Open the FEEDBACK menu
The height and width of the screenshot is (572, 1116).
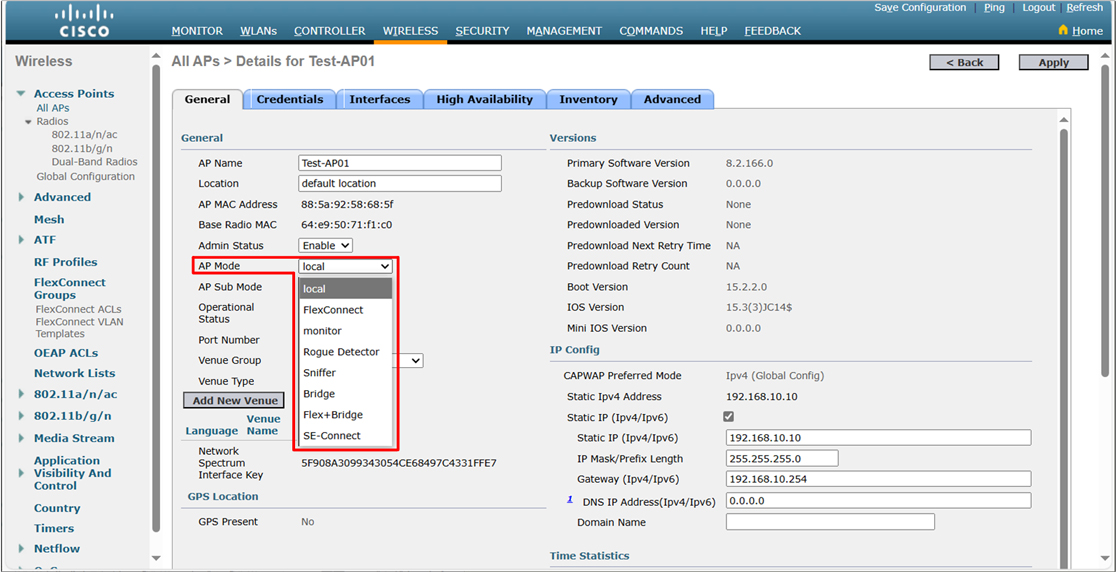click(773, 31)
